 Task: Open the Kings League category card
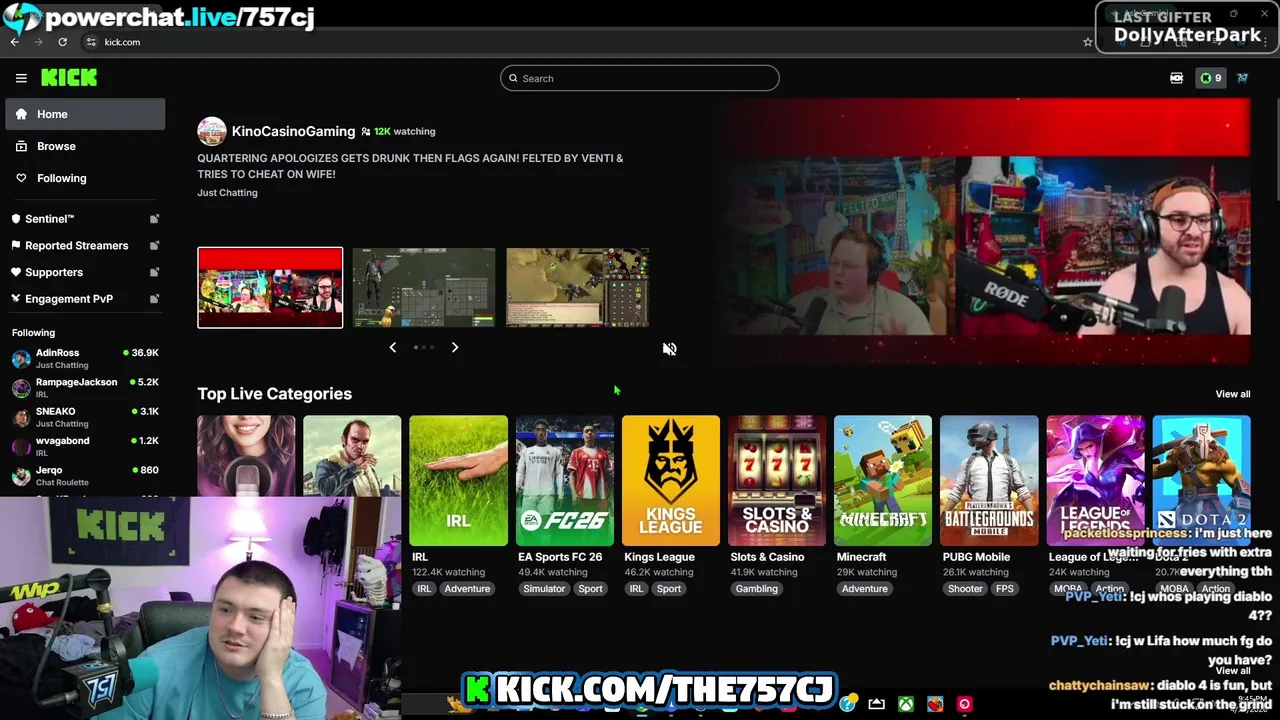click(x=670, y=481)
